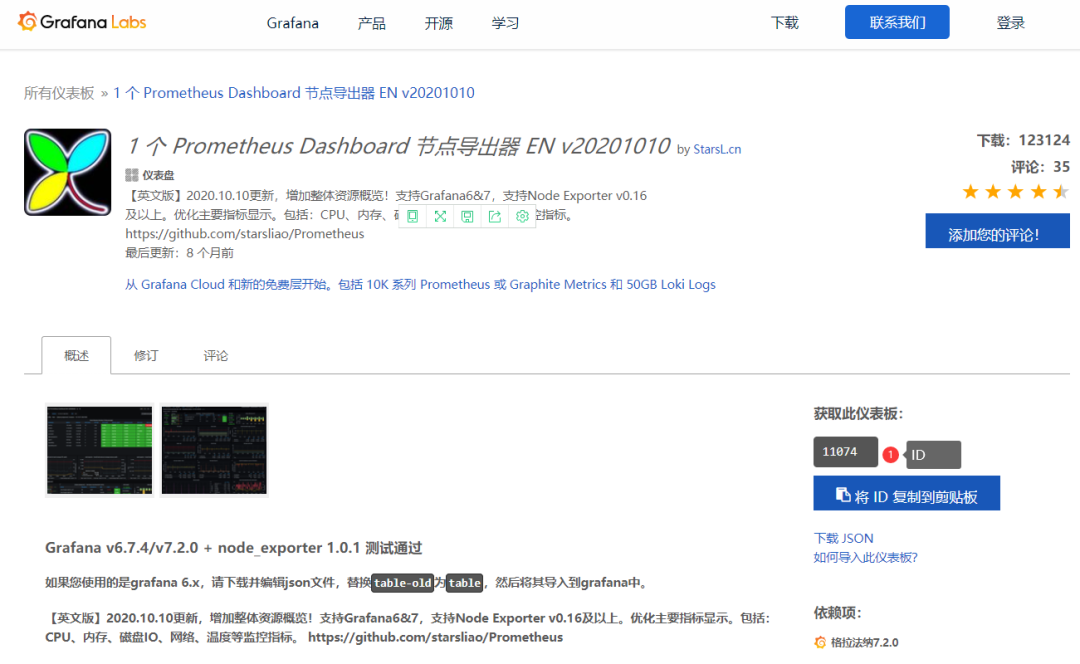This screenshot has height=664, width=1080.
Task: Click the 添加您的评论! button
Action: (x=997, y=231)
